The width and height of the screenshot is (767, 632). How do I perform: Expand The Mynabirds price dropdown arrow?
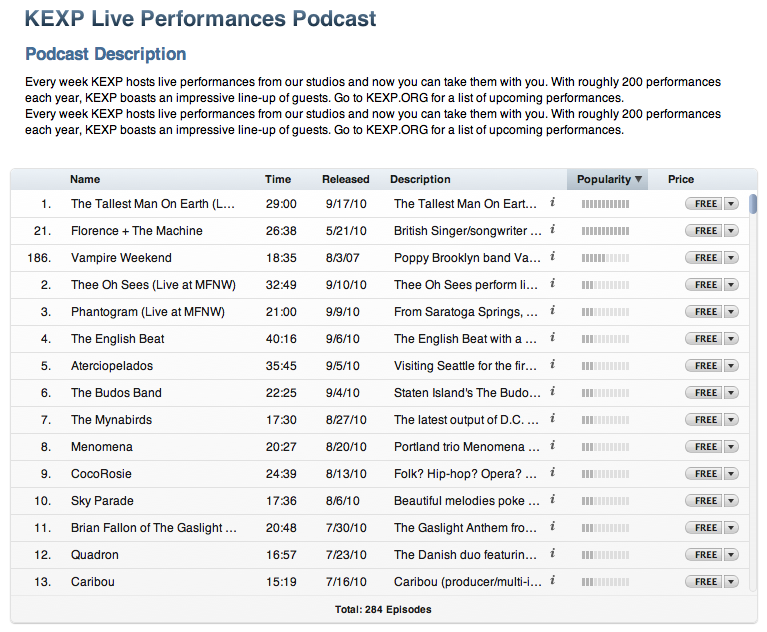pos(731,420)
